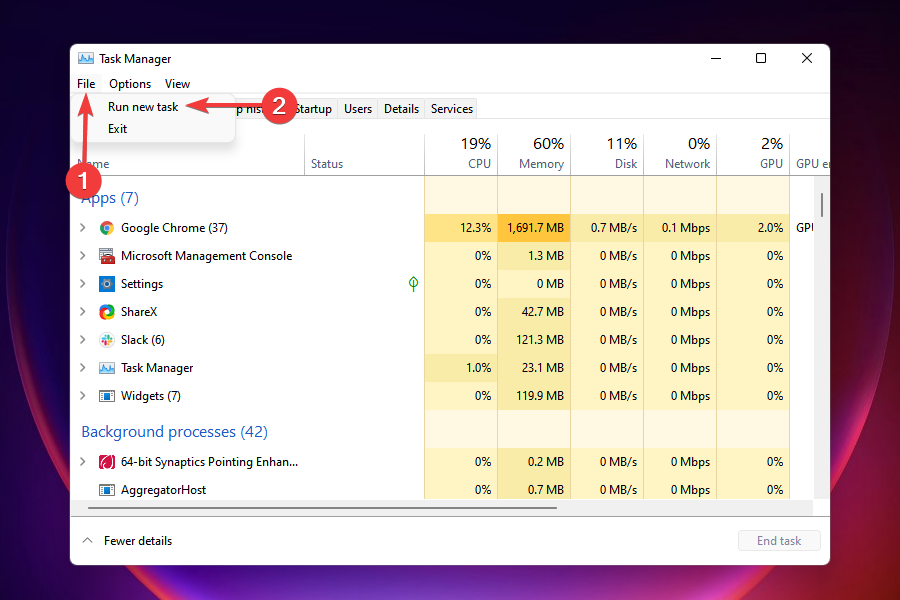The height and width of the screenshot is (600, 900).
Task: Expand the Google Chrome process group
Action: point(83,227)
